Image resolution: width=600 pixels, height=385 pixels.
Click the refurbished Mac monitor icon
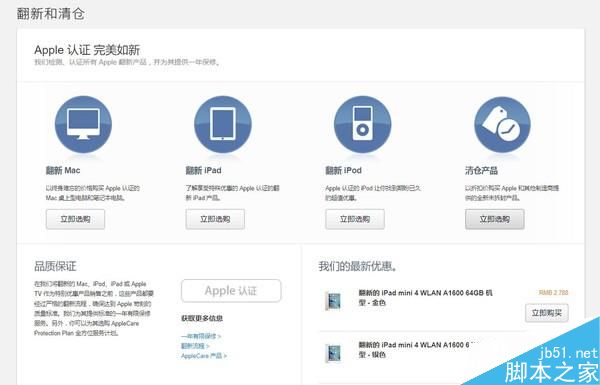(83, 125)
